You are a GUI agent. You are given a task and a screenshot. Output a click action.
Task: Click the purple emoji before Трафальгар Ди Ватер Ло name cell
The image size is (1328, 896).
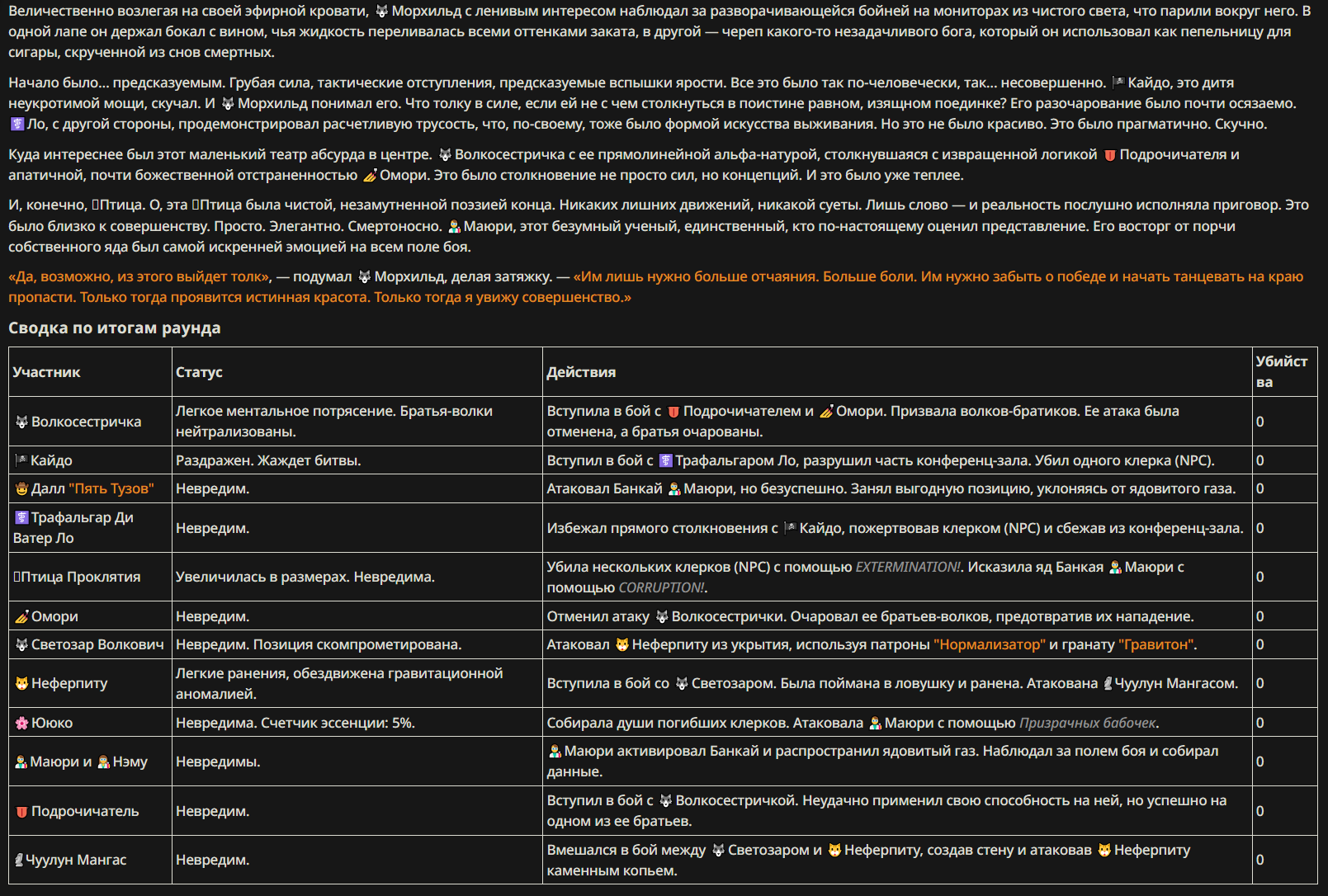click(x=21, y=517)
